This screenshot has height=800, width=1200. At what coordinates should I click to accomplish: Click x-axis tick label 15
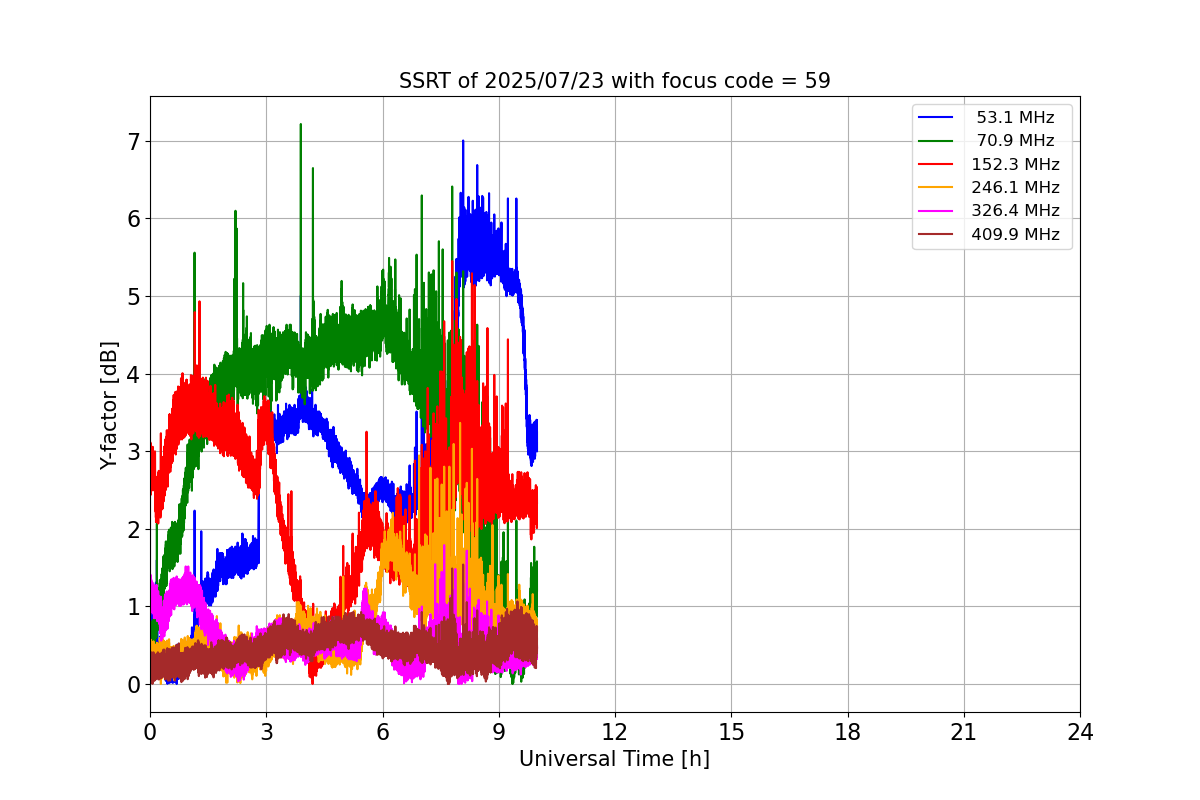pos(731,732)
